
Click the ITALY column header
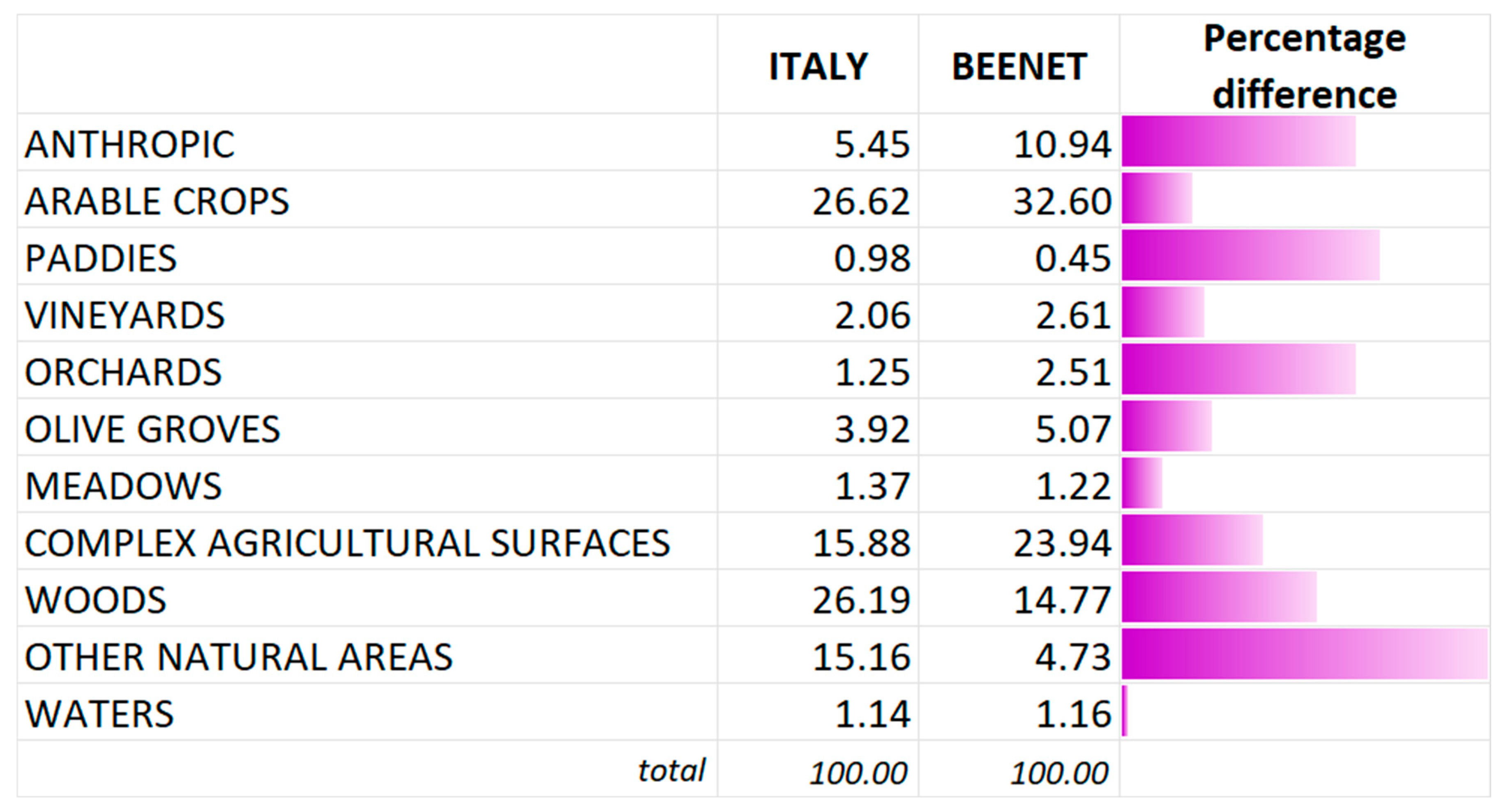point(818,67)
